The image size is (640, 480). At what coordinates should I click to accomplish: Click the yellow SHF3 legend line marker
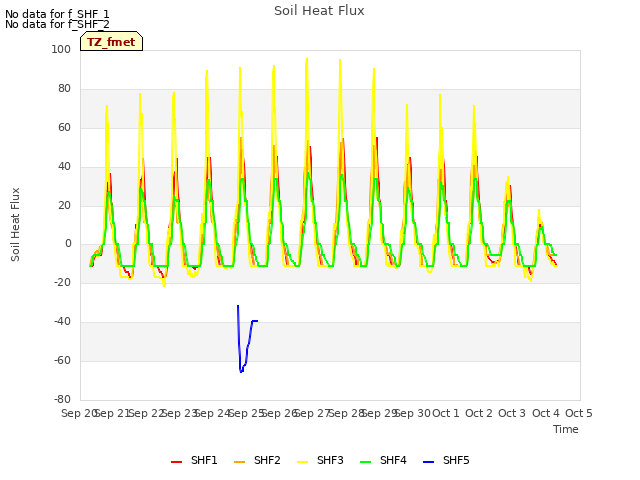pos(302,462)
